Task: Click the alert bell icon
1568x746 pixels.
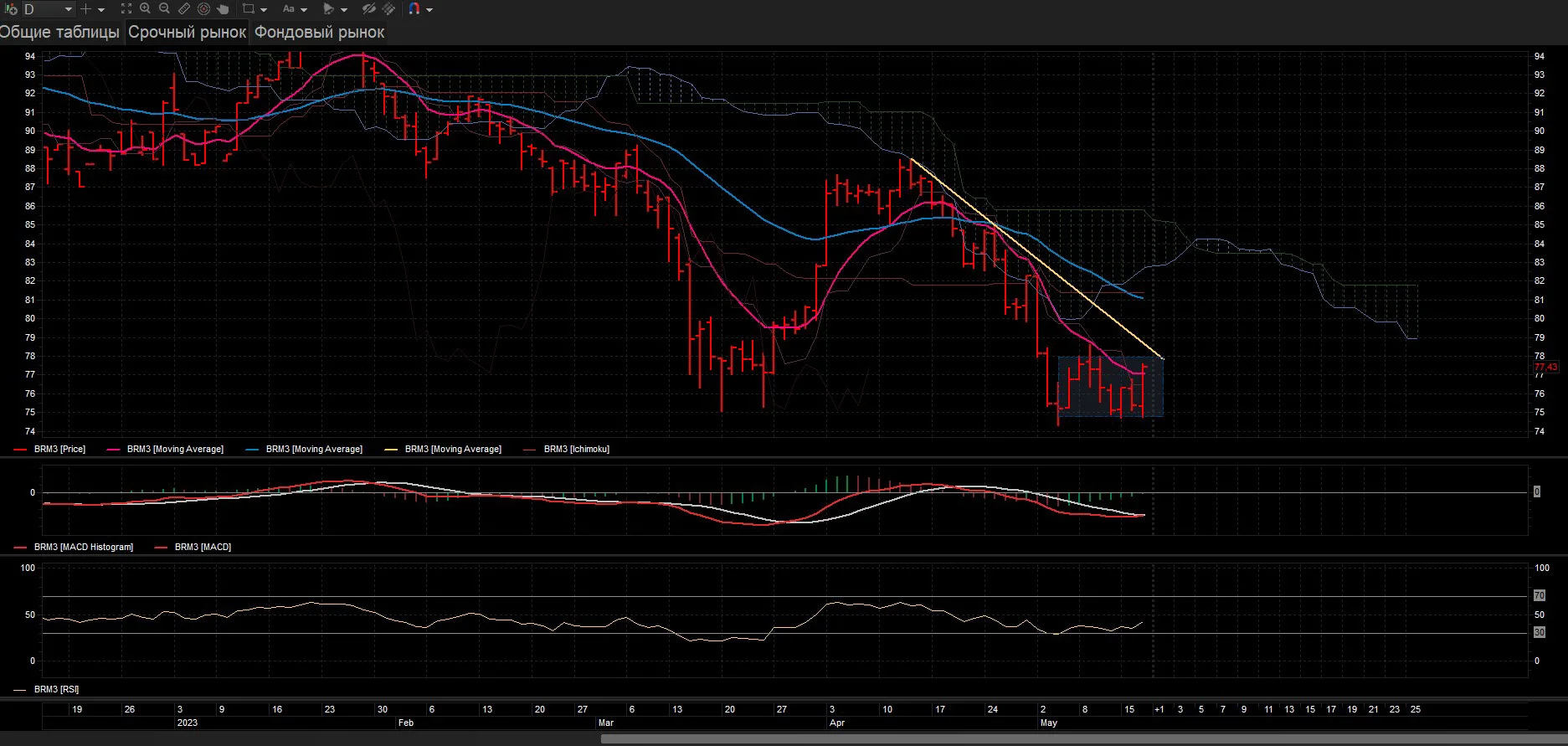Action: click(x=328, y=8)
